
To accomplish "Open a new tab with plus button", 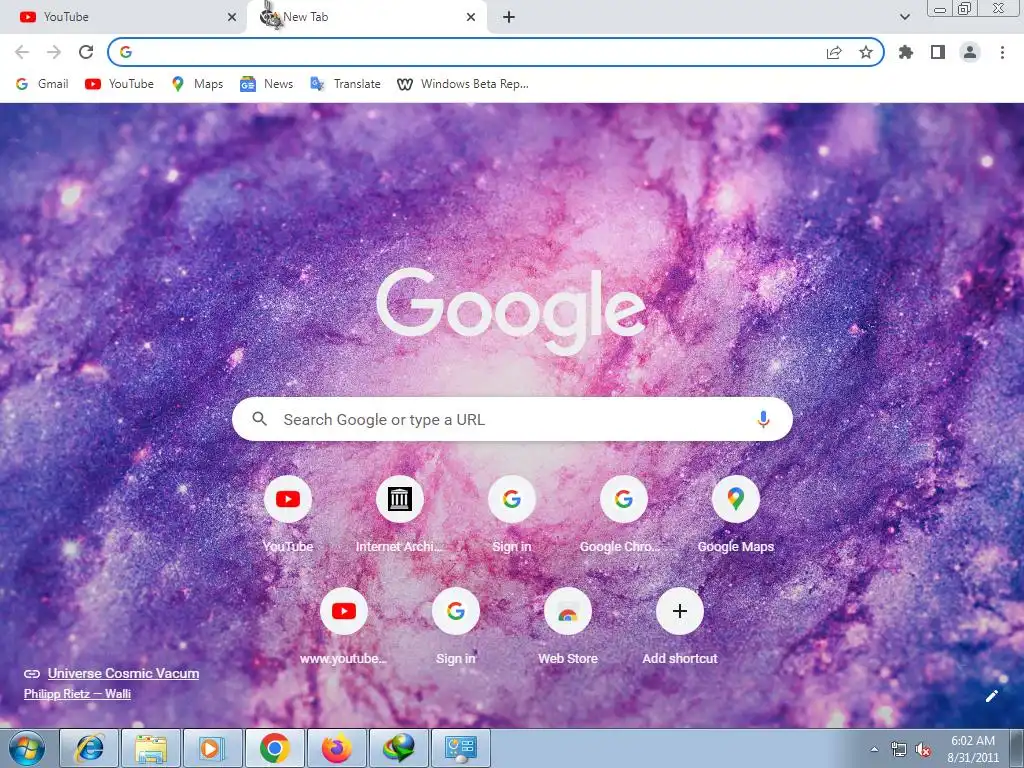I will pyautogui.click(x=509, y=17).
